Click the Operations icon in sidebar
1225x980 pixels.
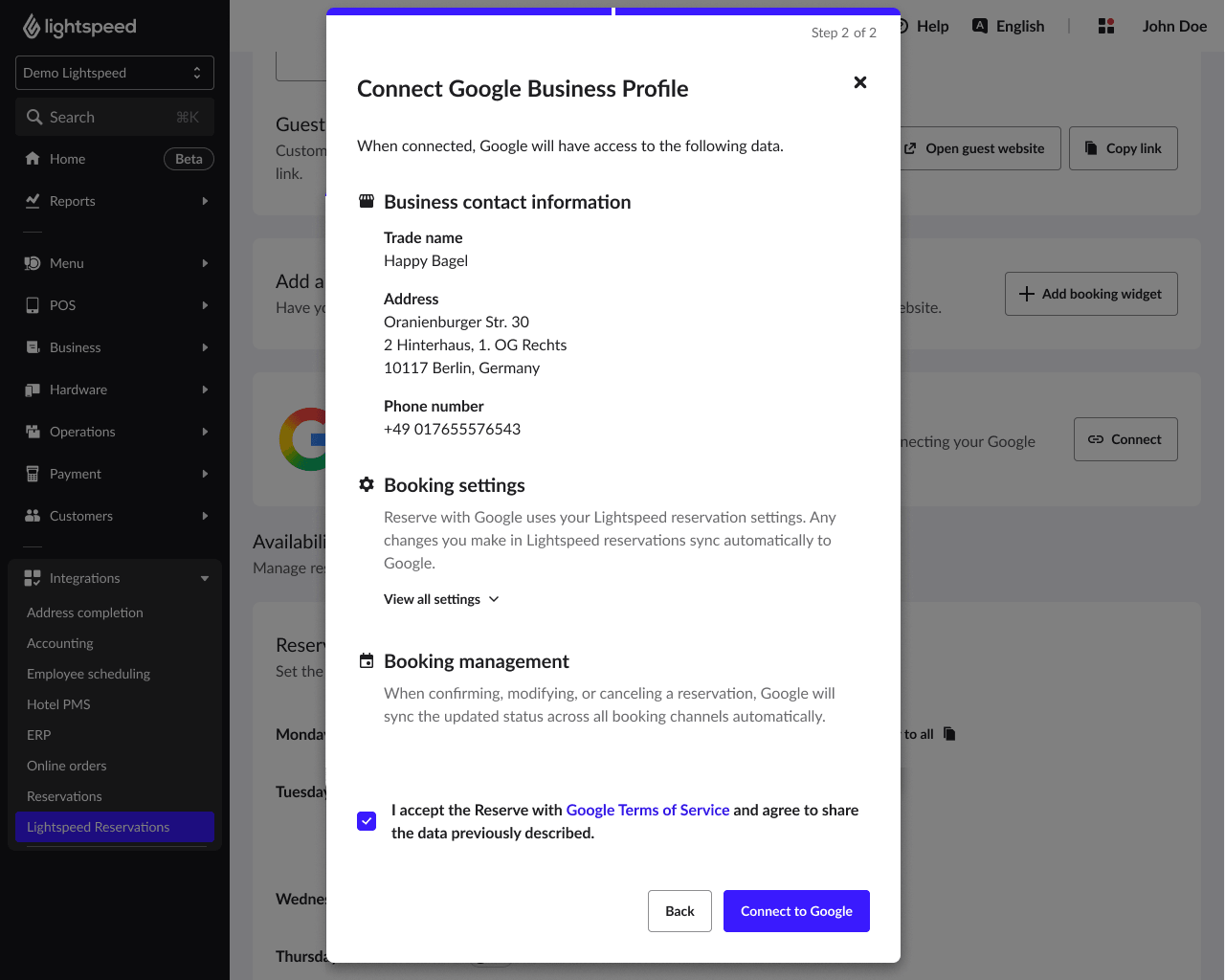33,432
